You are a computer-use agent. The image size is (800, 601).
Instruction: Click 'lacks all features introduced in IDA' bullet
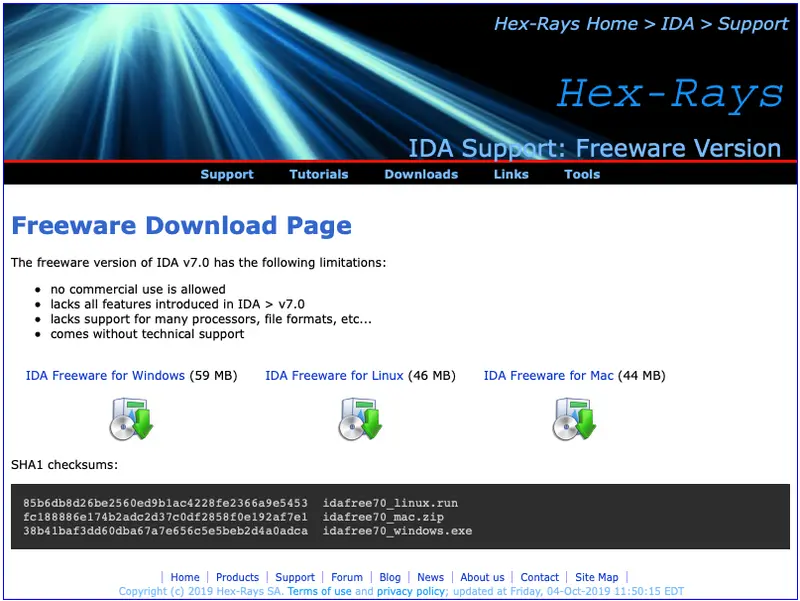pyautogui.click(x=177, y=304)
